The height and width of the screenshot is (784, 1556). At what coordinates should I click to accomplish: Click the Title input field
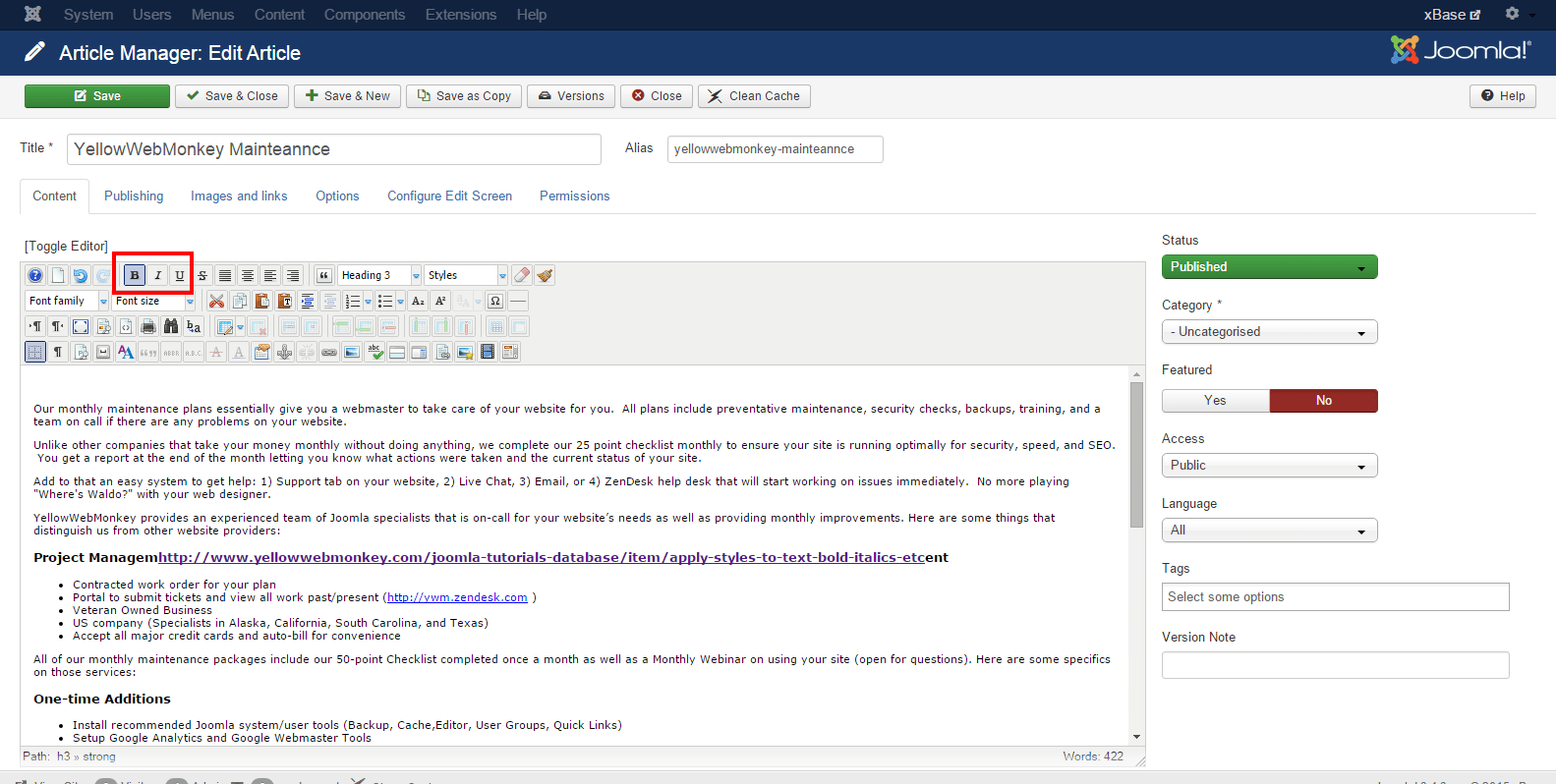coord(334,149)
